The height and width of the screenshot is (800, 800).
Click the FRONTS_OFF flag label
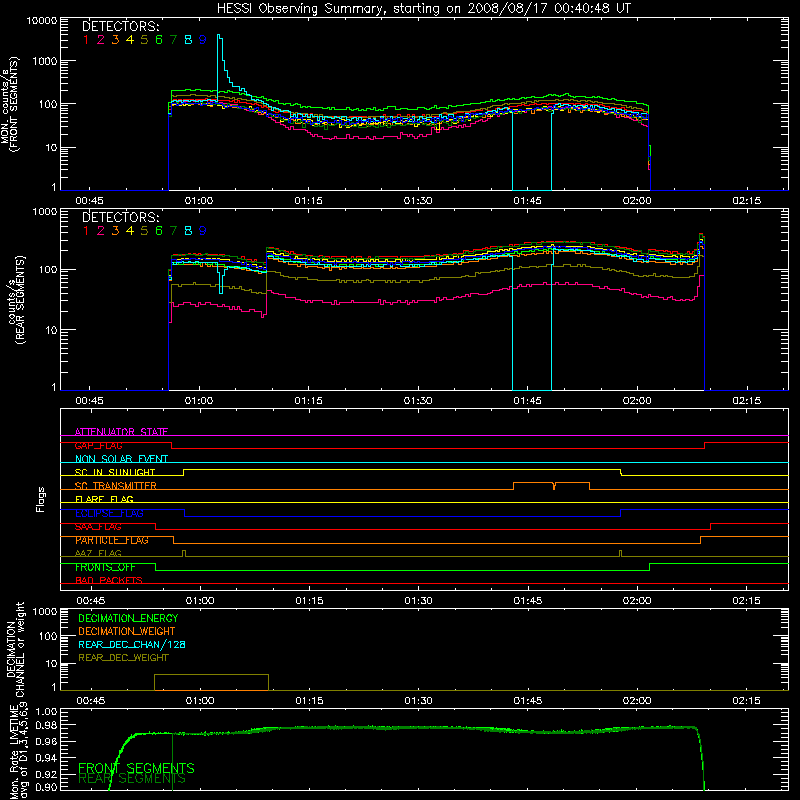[105, 567]
